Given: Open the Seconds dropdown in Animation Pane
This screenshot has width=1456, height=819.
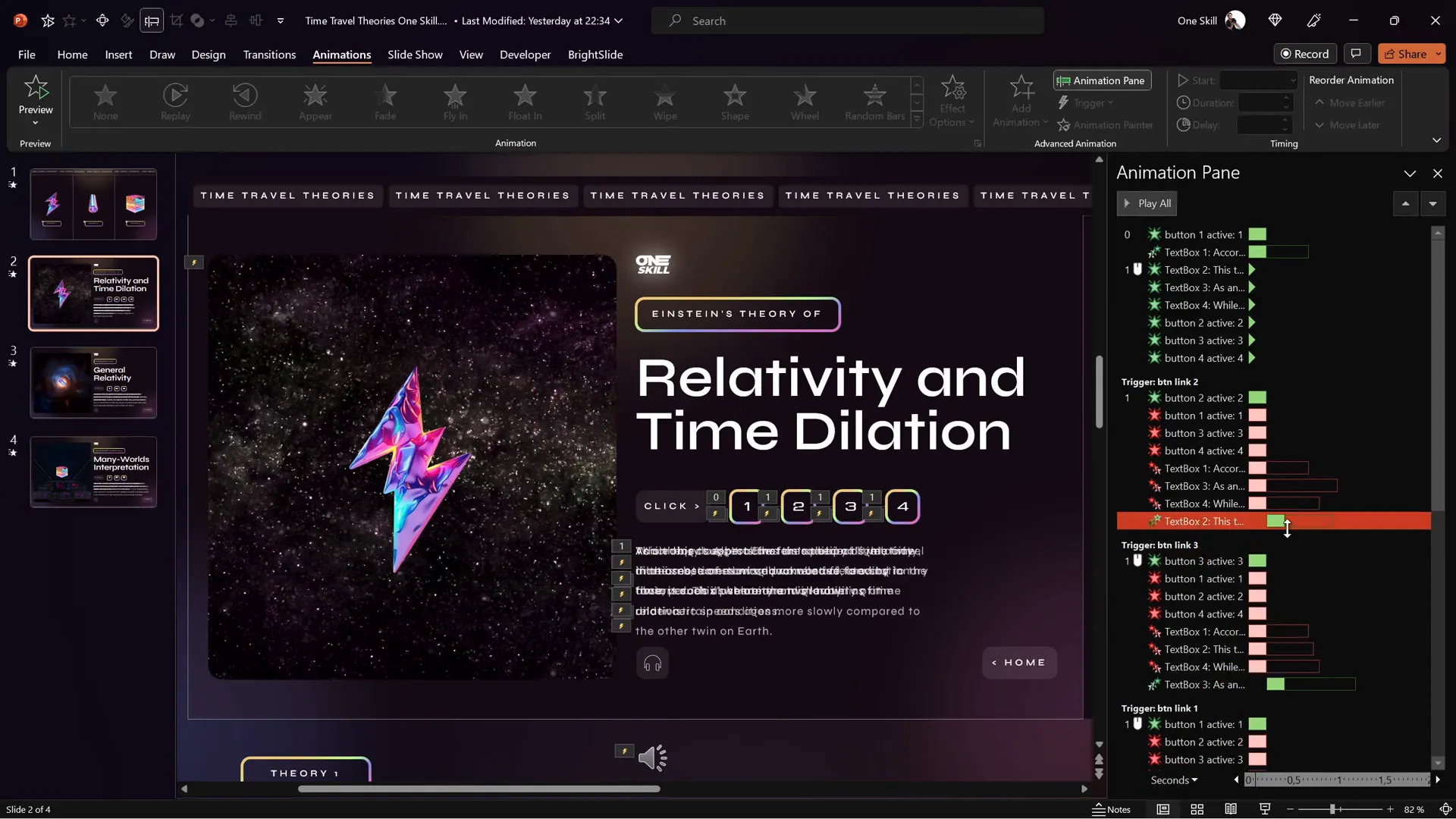Looking at the screenshot, I should click(1172, 780).
